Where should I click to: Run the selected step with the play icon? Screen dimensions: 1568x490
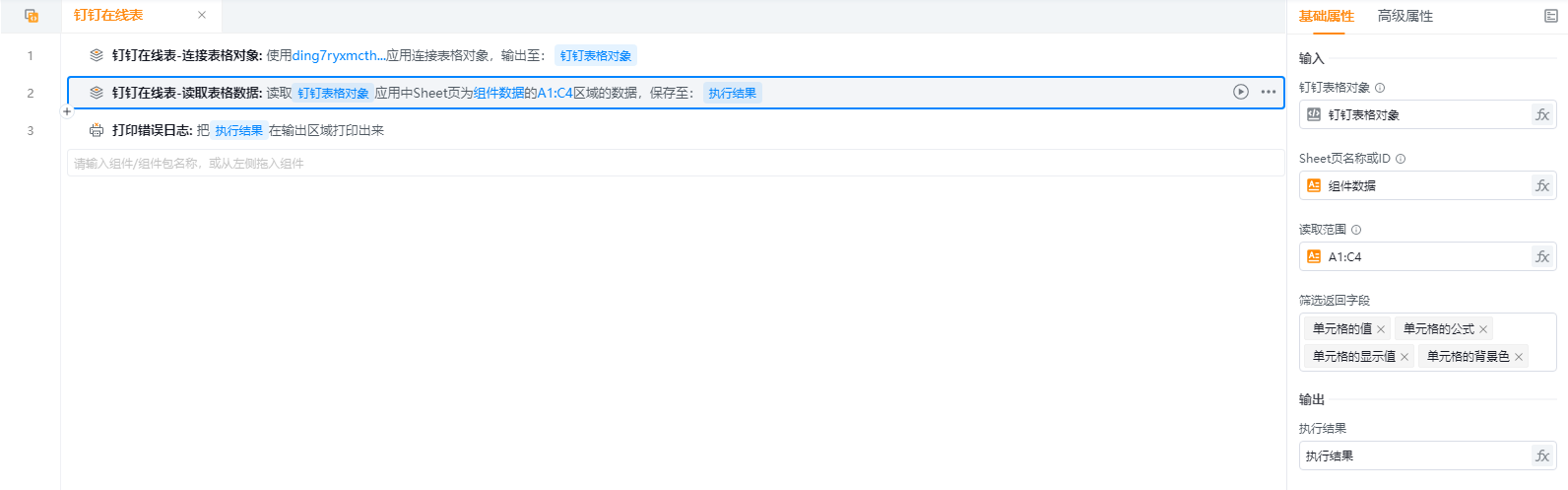(x=1241, y=92)
